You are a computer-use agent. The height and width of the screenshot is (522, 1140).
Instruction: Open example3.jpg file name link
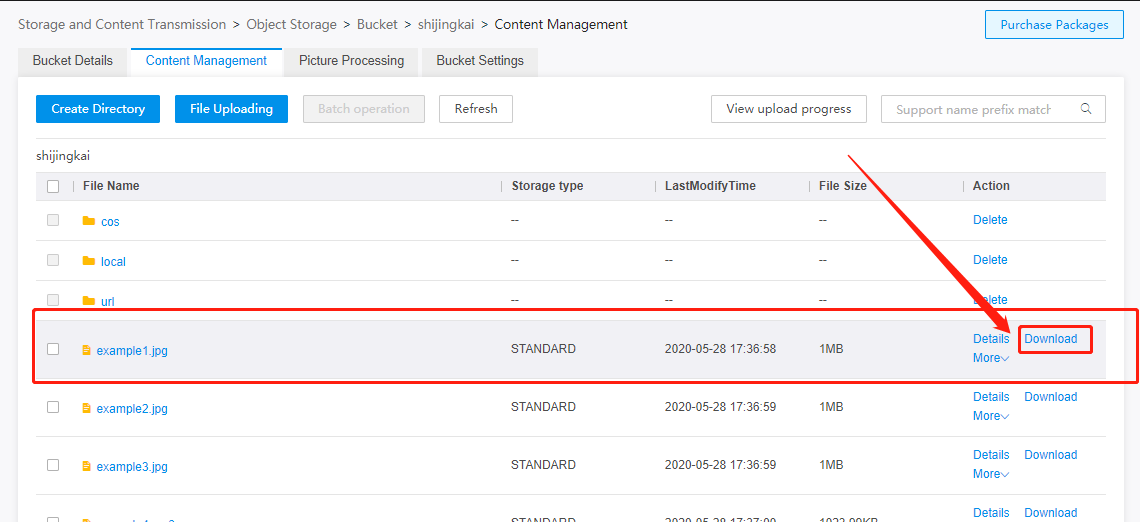[x=132, y=467]
